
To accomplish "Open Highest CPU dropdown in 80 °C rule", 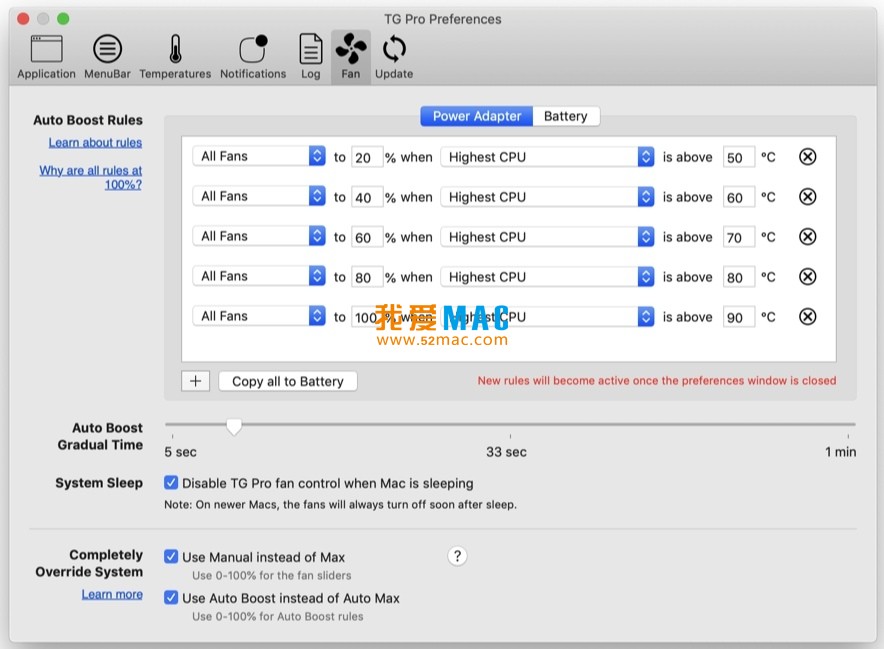I will tap(547, 277).
